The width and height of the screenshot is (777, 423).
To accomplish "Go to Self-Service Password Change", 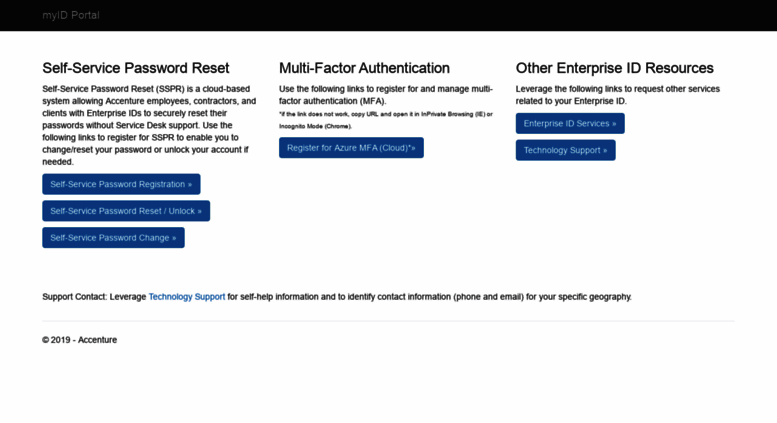I will pyautogui.click(x=113, y=238).
